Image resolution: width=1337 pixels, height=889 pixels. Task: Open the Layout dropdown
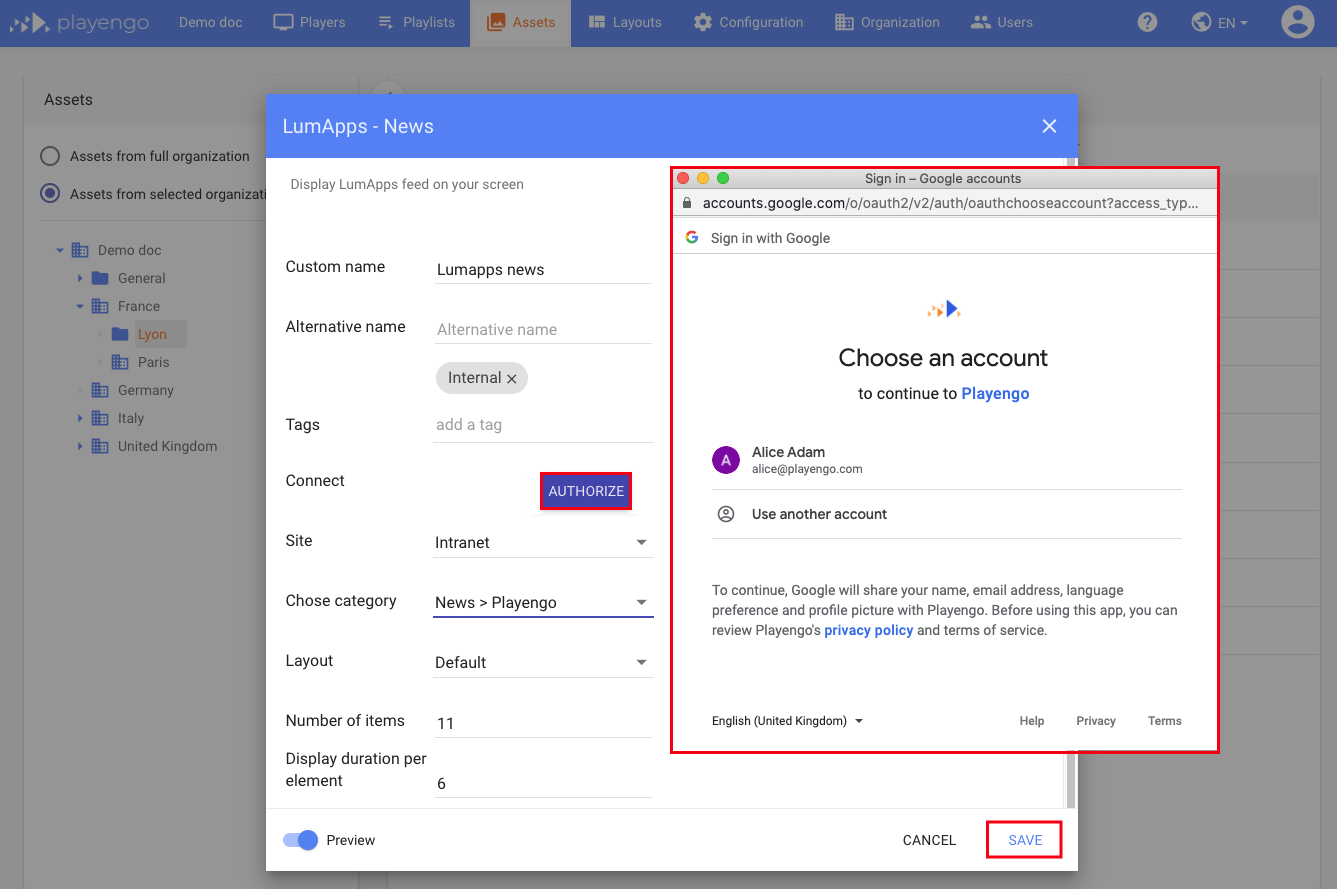544,663
